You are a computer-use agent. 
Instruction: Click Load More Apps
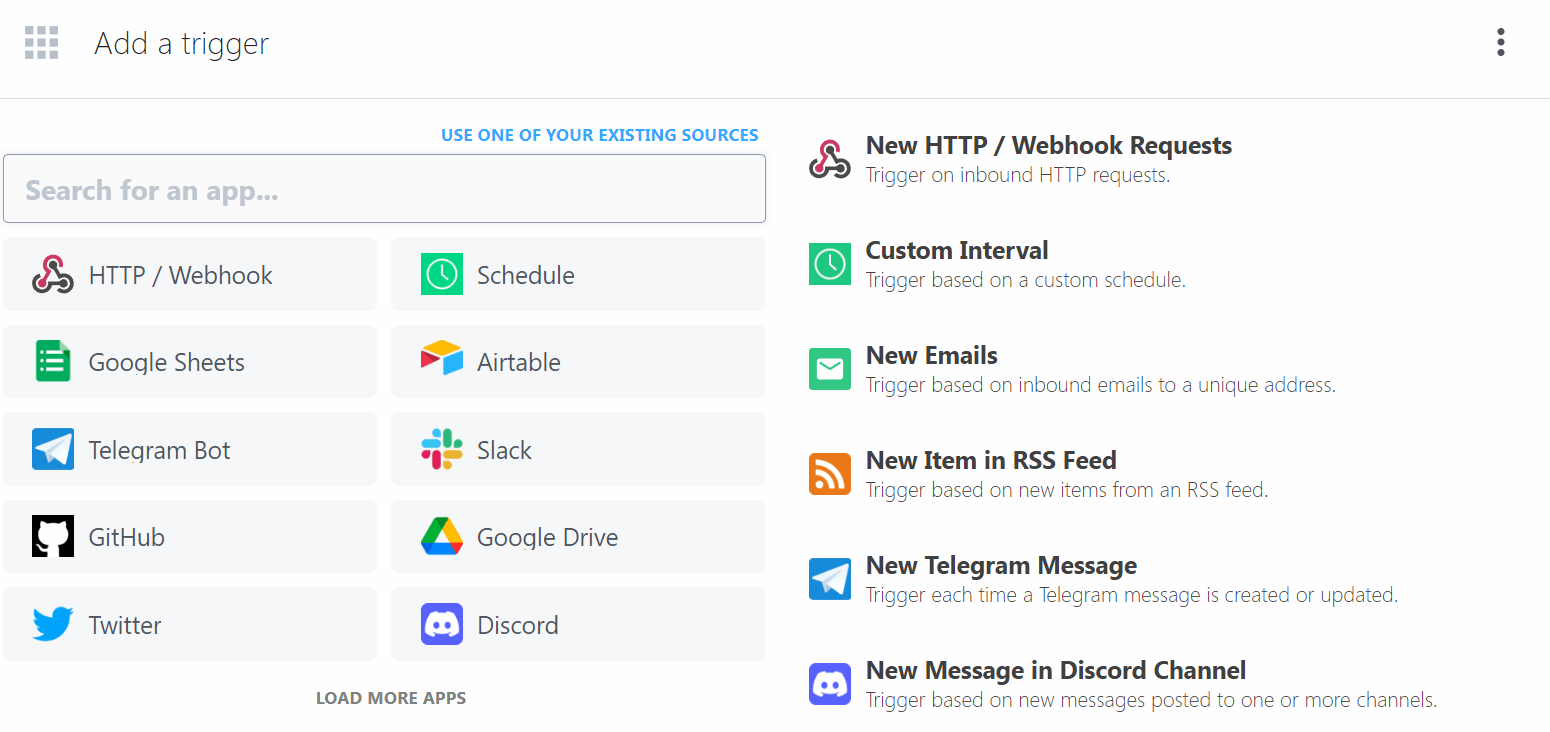[391, 698]
